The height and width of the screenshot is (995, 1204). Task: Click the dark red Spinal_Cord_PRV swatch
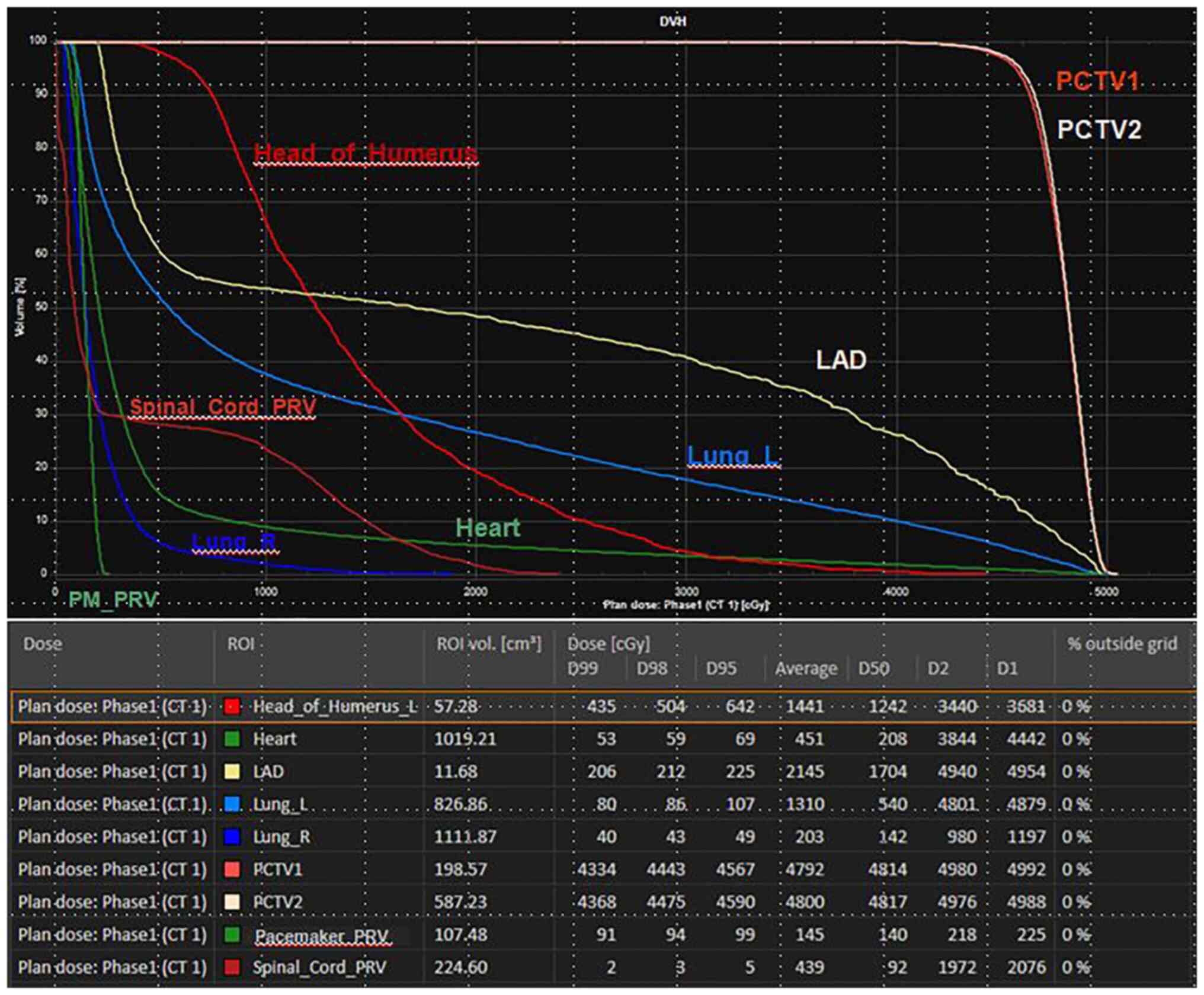point(232,967)
